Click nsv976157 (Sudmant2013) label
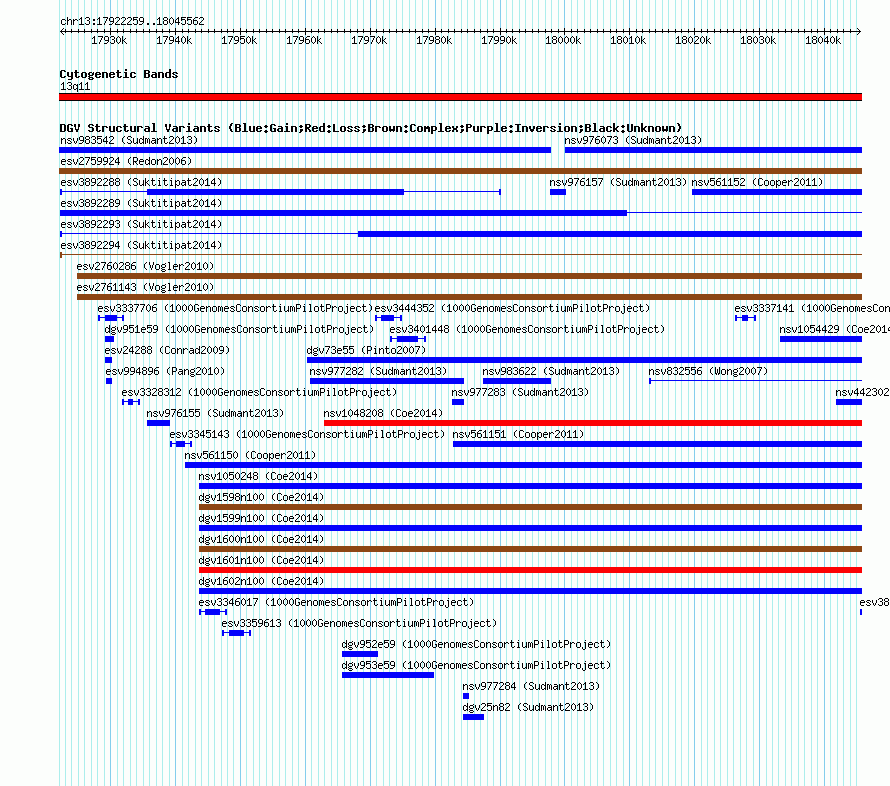The image size is (890, 786). coord(618,182)
